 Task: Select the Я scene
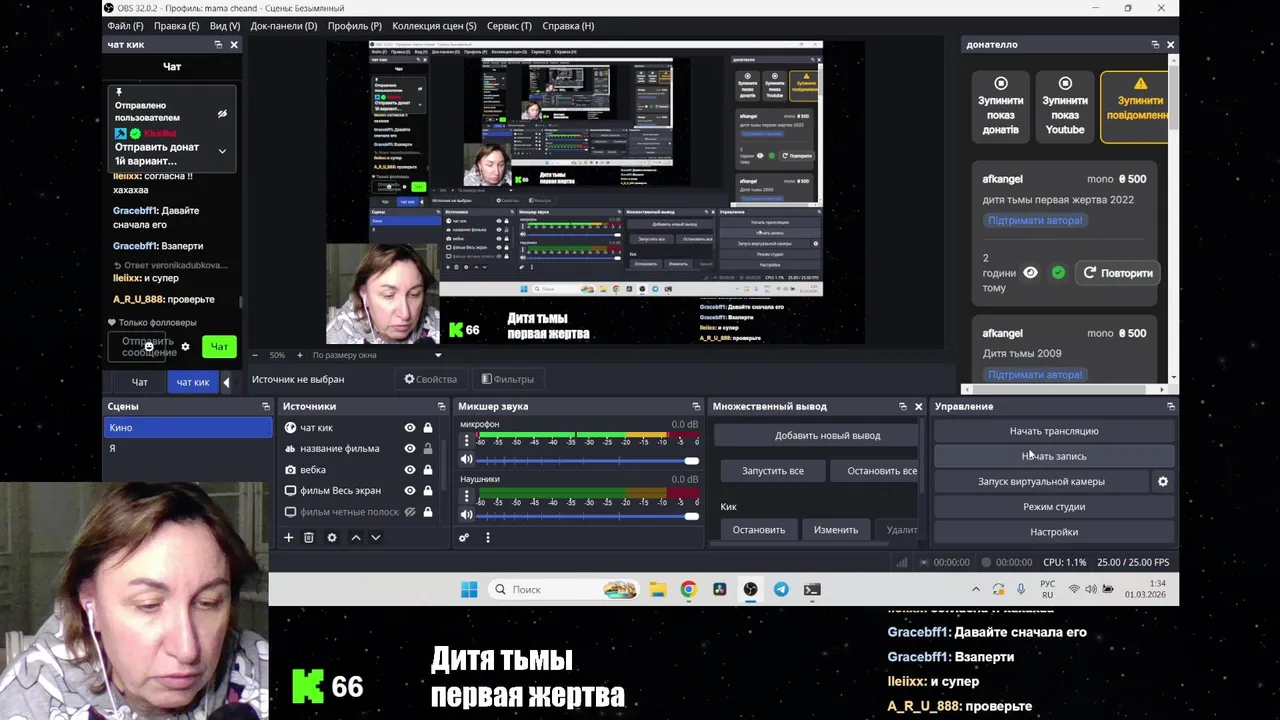pyautogui.click(x=188, y=448)
